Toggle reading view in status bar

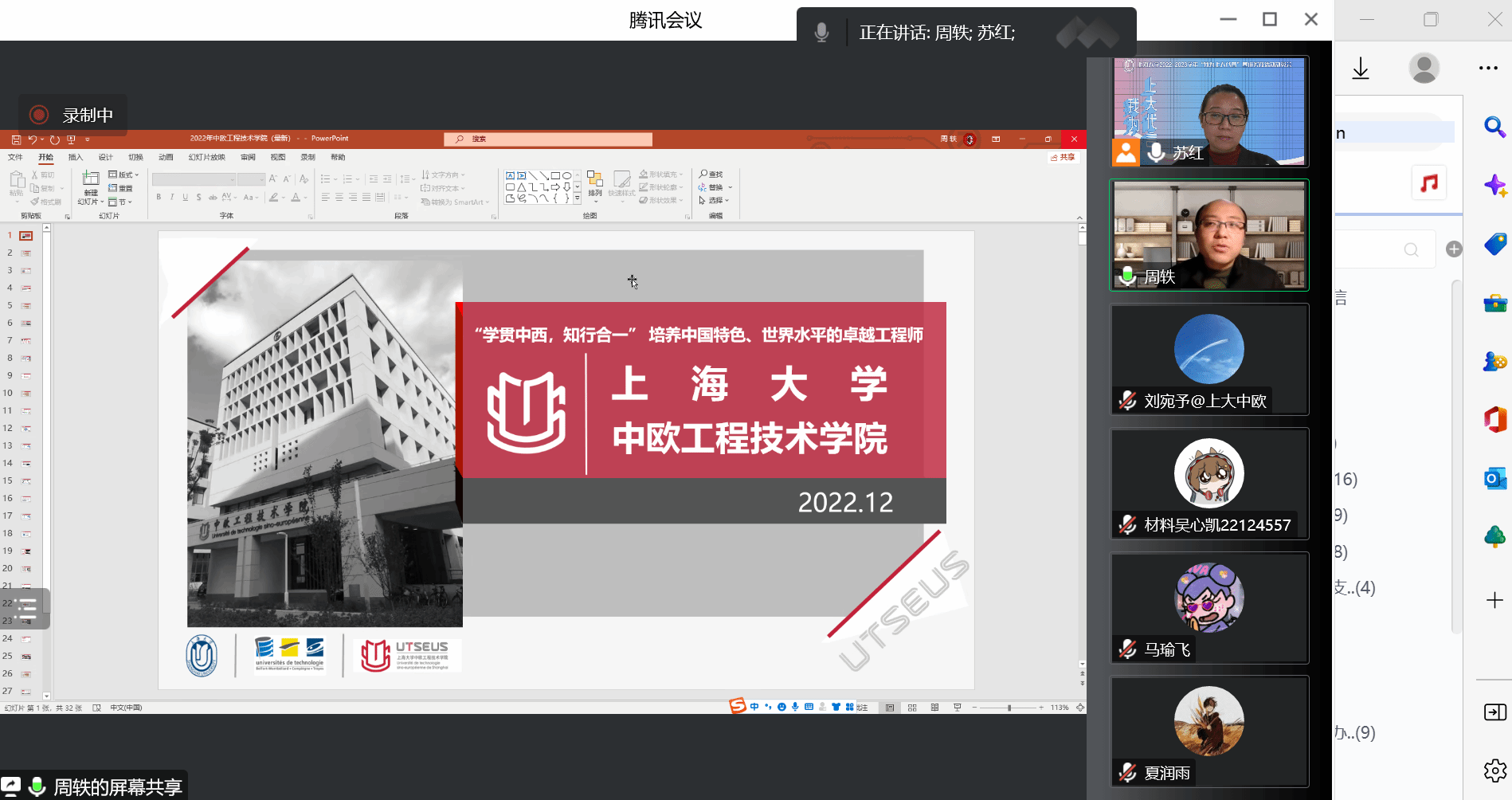(934, 708)
